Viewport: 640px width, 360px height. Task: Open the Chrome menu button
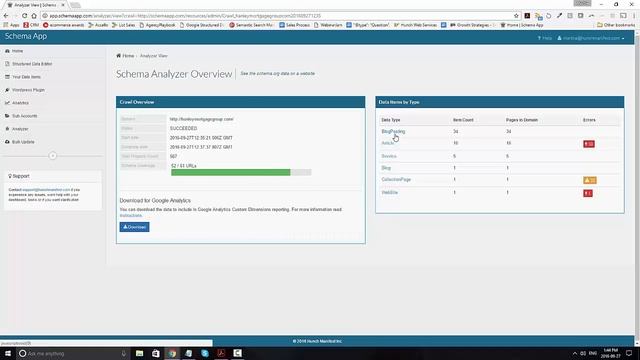[634, 16]
